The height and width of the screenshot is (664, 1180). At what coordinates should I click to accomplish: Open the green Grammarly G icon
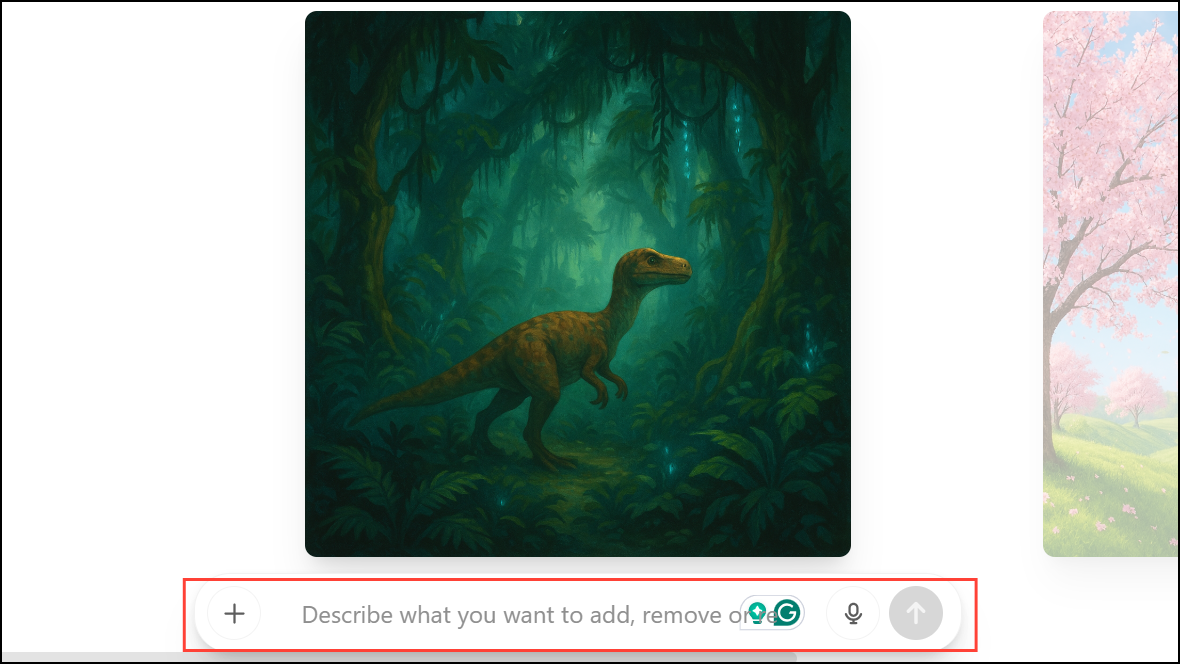[787, 613]
